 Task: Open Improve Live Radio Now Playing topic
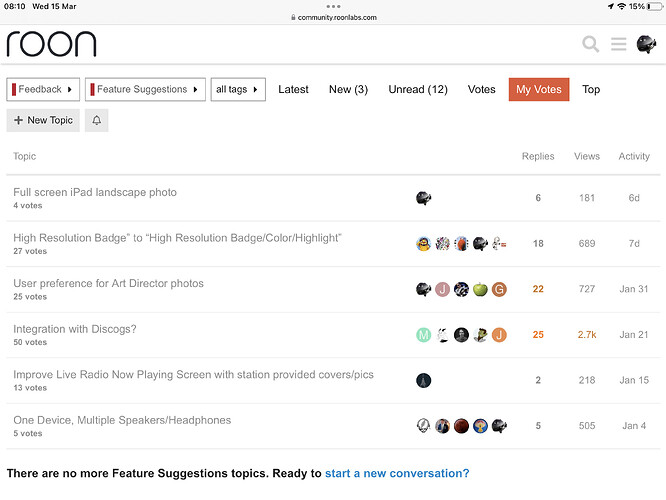pyautogui.click(x=193, y=374)
